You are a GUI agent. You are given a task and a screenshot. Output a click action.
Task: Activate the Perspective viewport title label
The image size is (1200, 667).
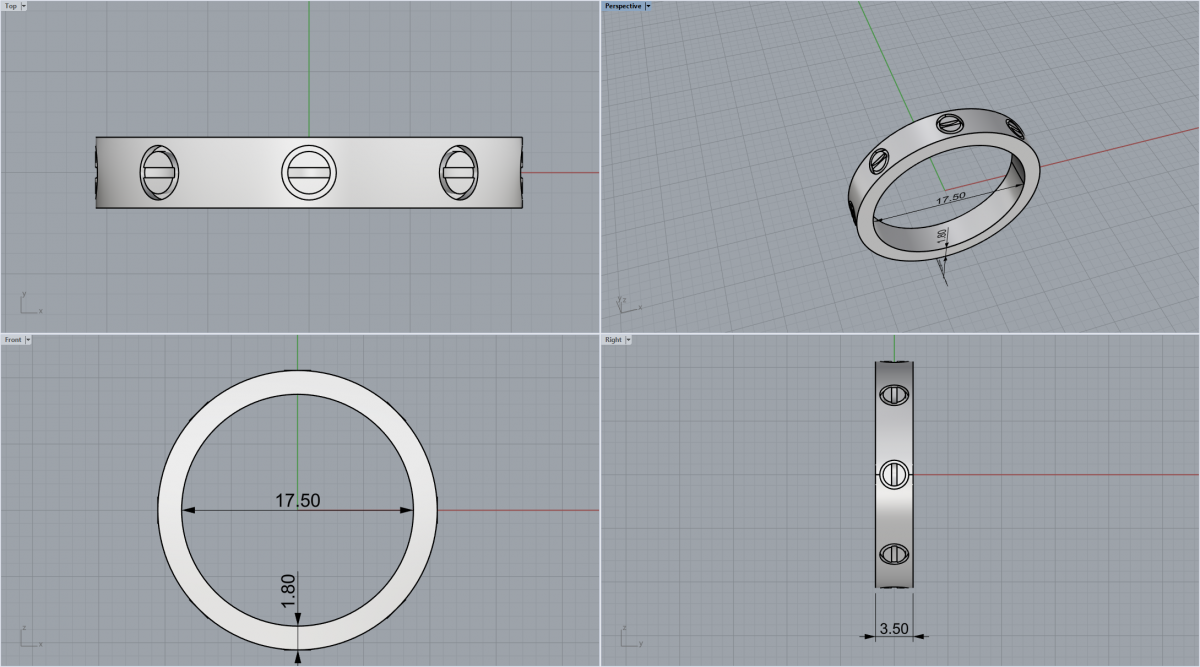(623, 6)
